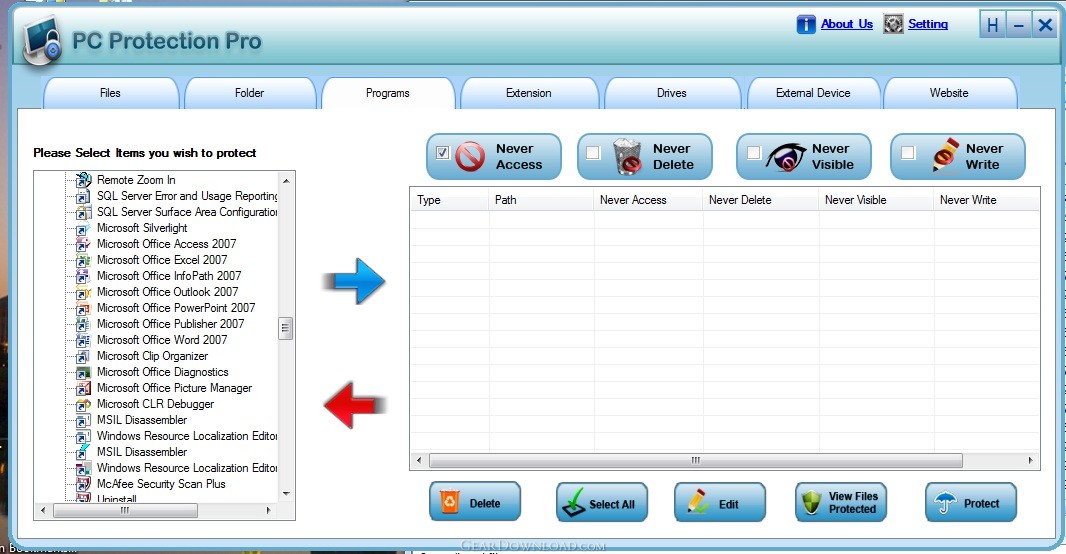The image size is (1066, 554).
Task: Select SQL Server Error and Usage Reporting
Action: pos(188,196)
